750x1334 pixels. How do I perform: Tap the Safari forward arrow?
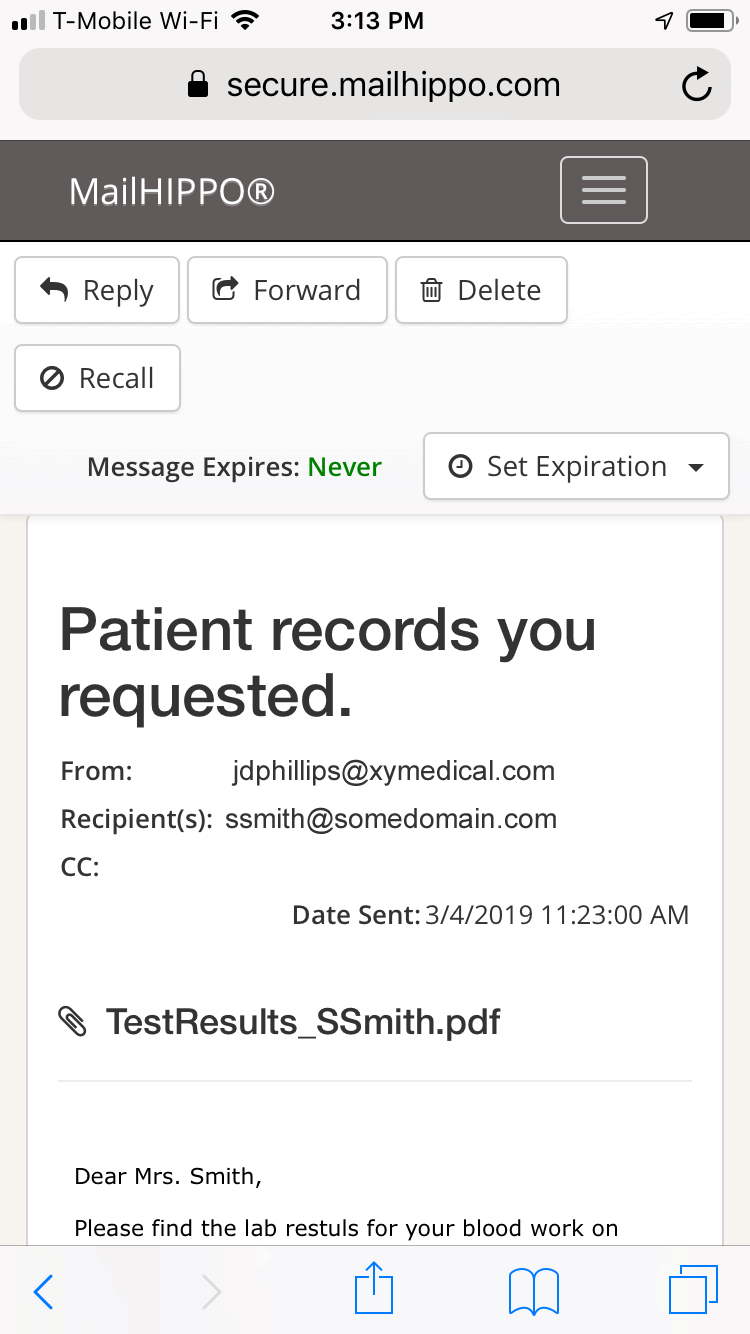(211, 1292)
